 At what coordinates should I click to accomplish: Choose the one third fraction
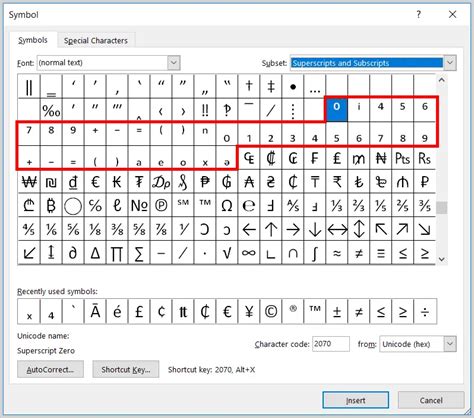click(x=337, y=205)
